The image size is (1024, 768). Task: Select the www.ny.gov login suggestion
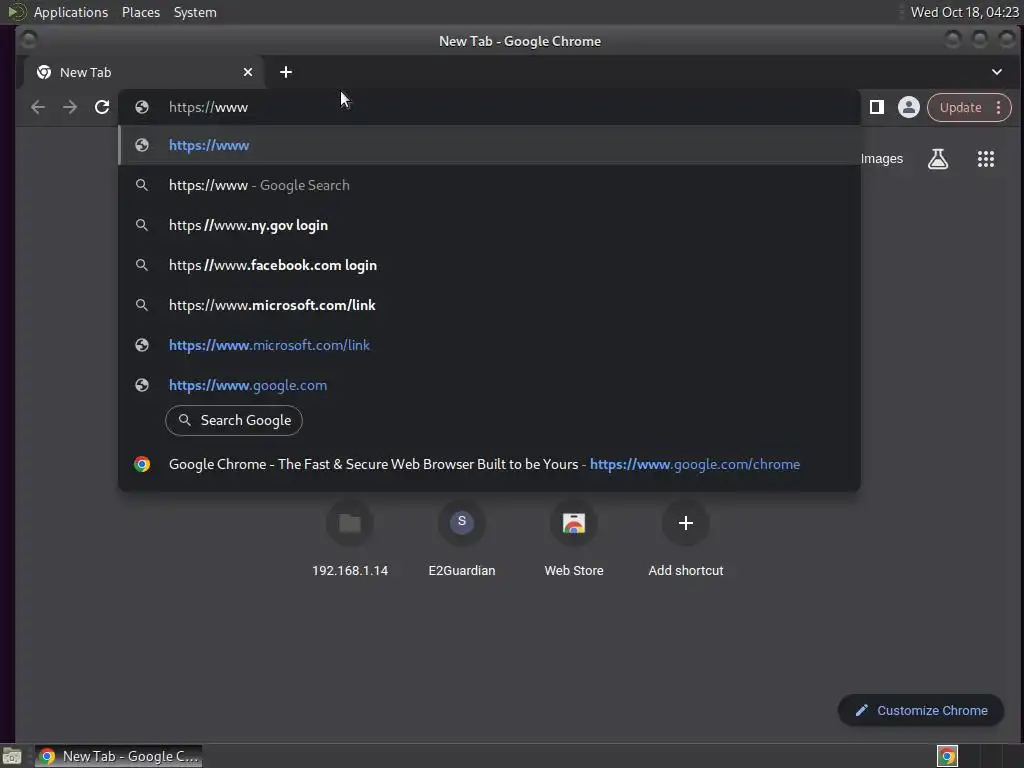[489, 225]
